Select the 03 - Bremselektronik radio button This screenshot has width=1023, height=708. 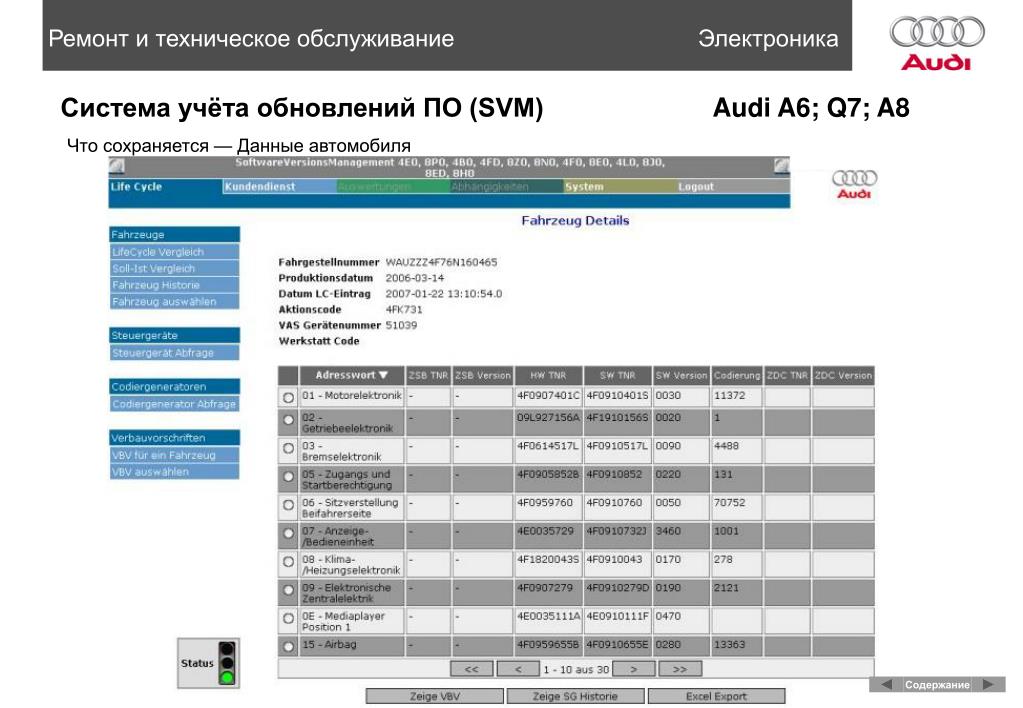tap(288, 448)
